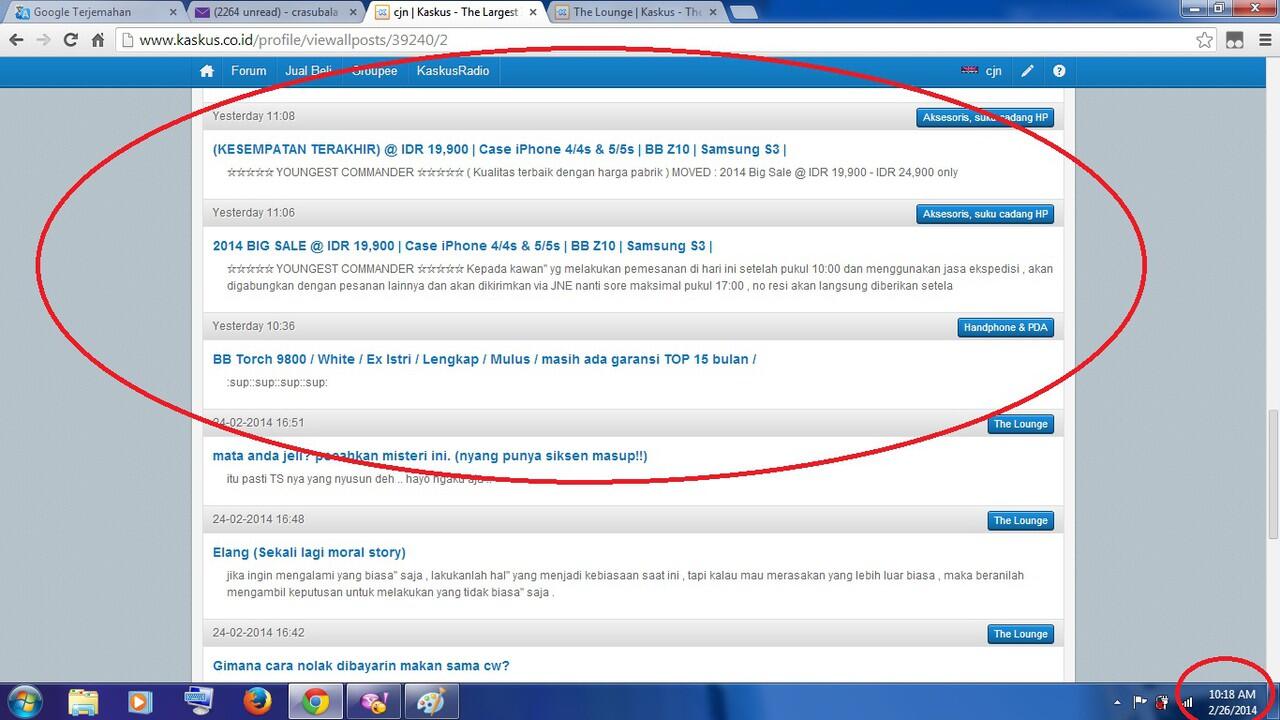Screen dimensions: 1280x720
Task: Click the browser forward arrow
Action: (43, 40)
